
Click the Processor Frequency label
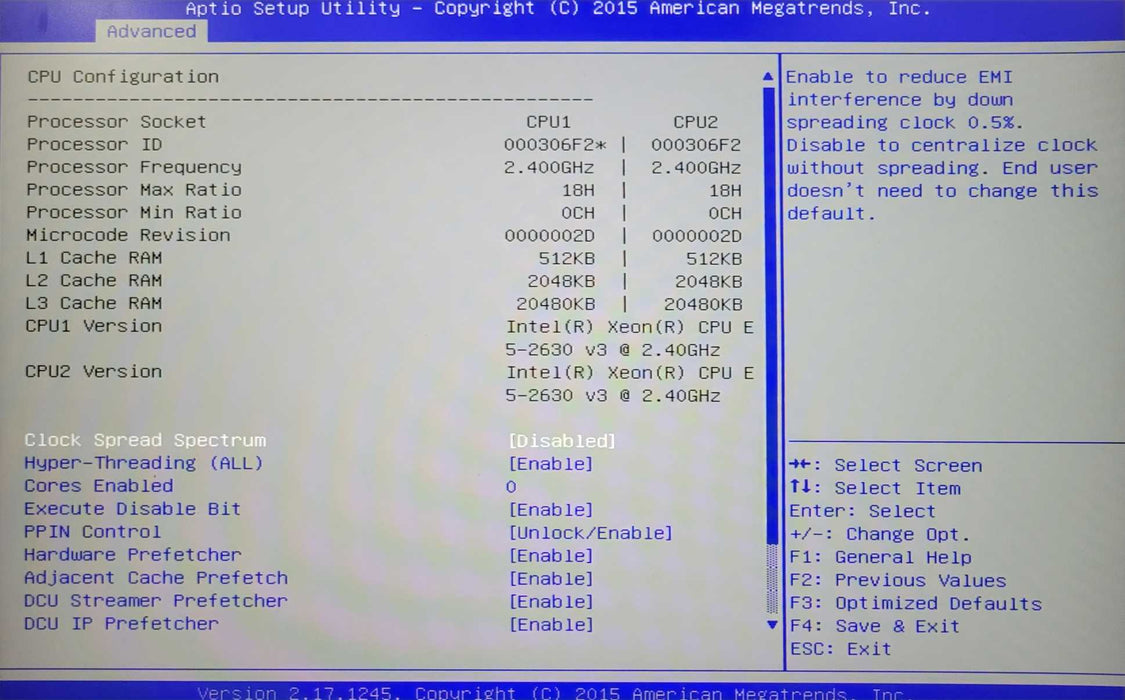134,167
